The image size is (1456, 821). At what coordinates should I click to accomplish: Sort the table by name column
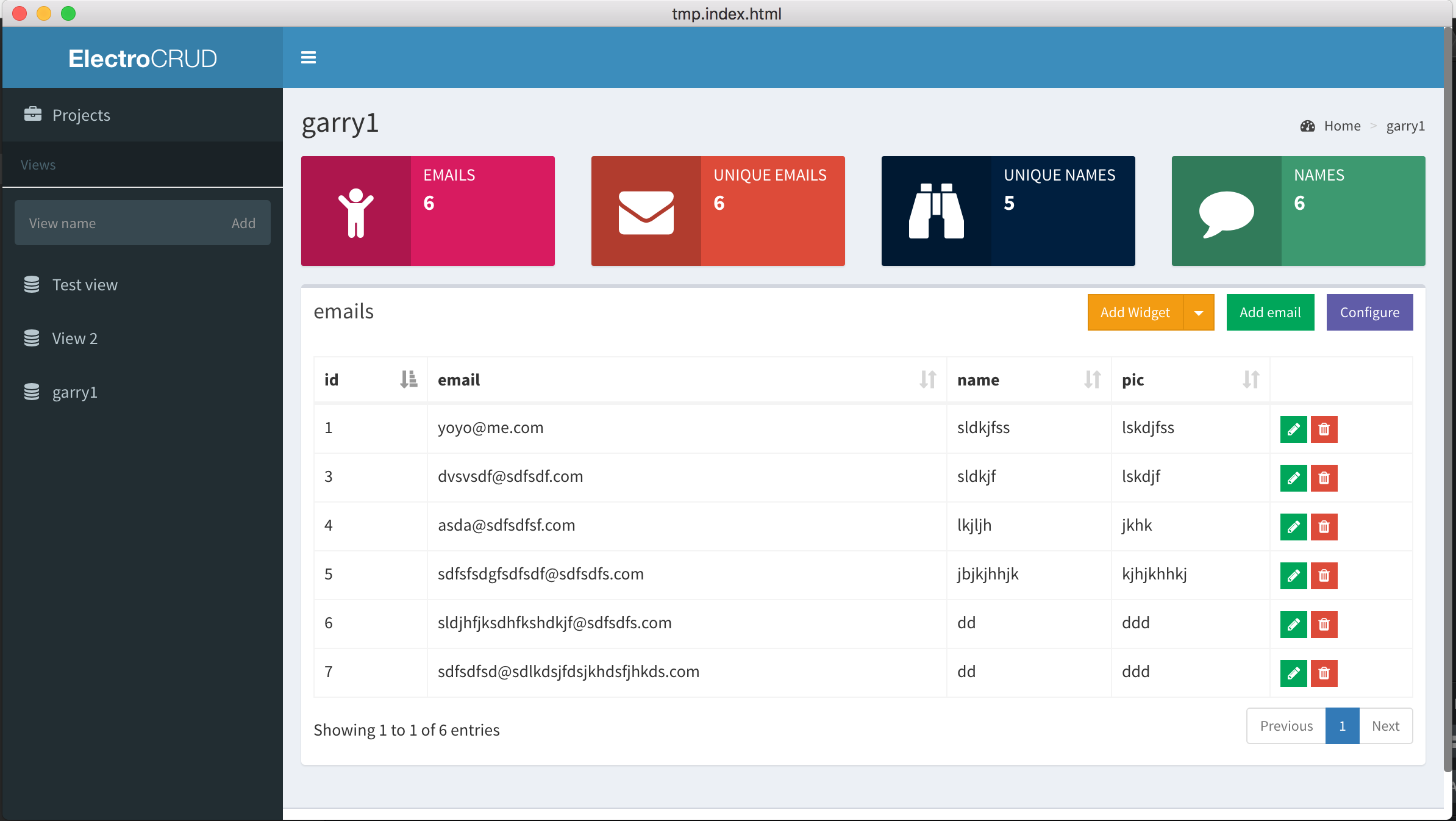click(1029, 379)
